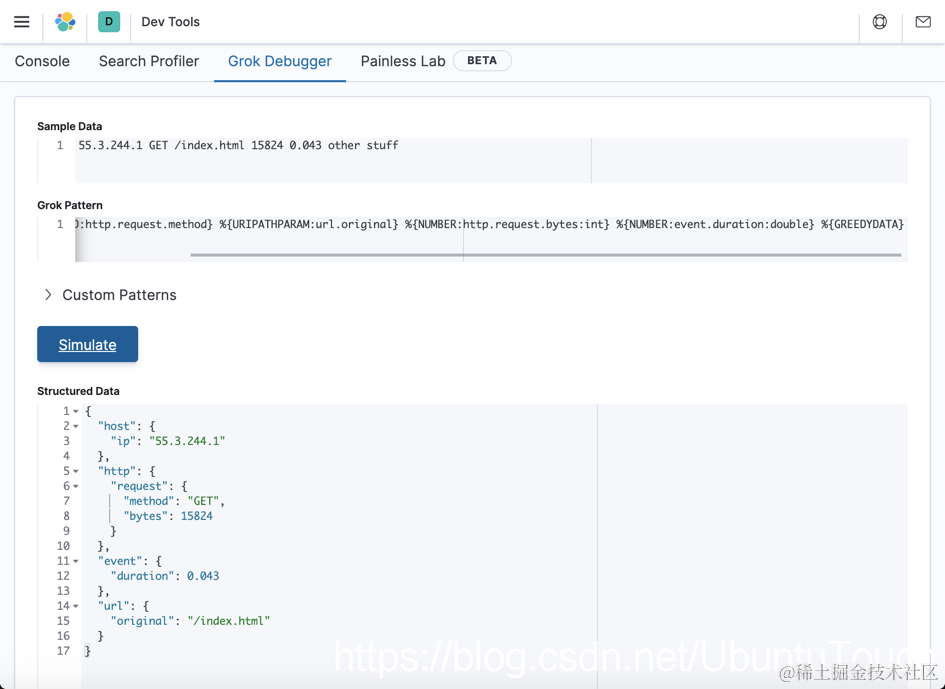The height and width of the screenshot is (689, 945).
Task: Click the BETA badge
Action: (x=482, y=61)
